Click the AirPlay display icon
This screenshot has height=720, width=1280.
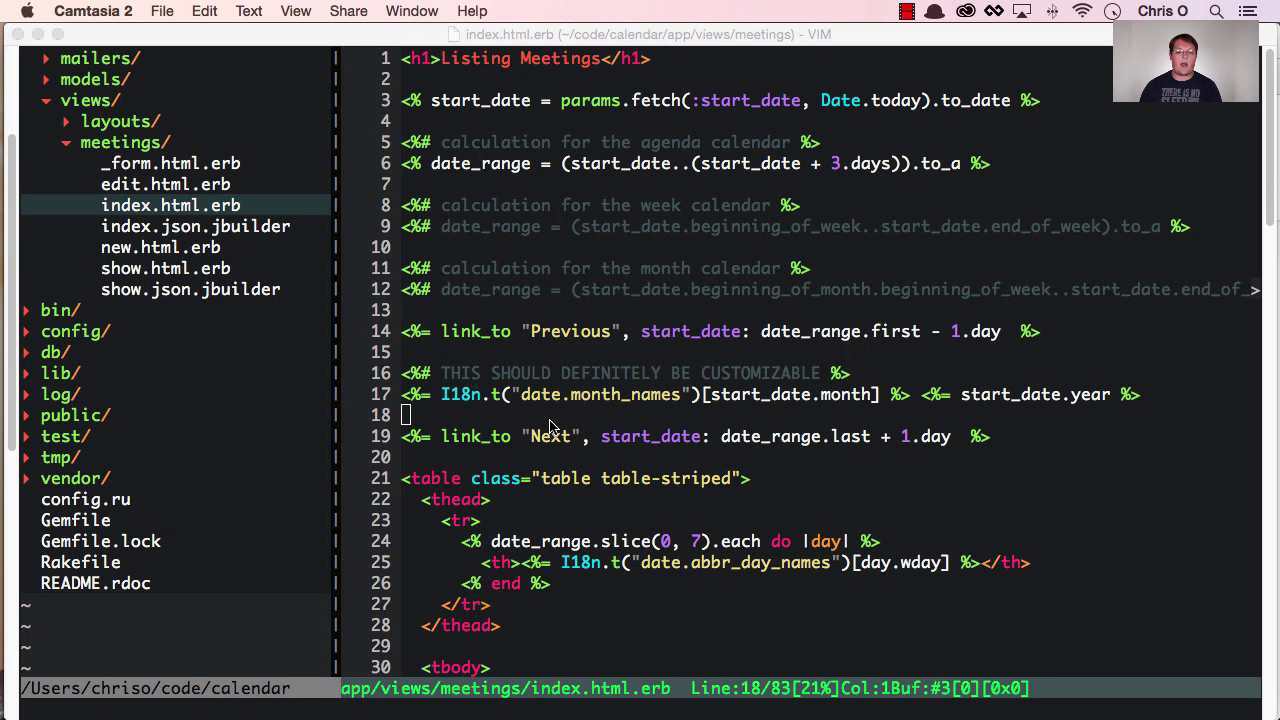click(x=1022, y=11)
